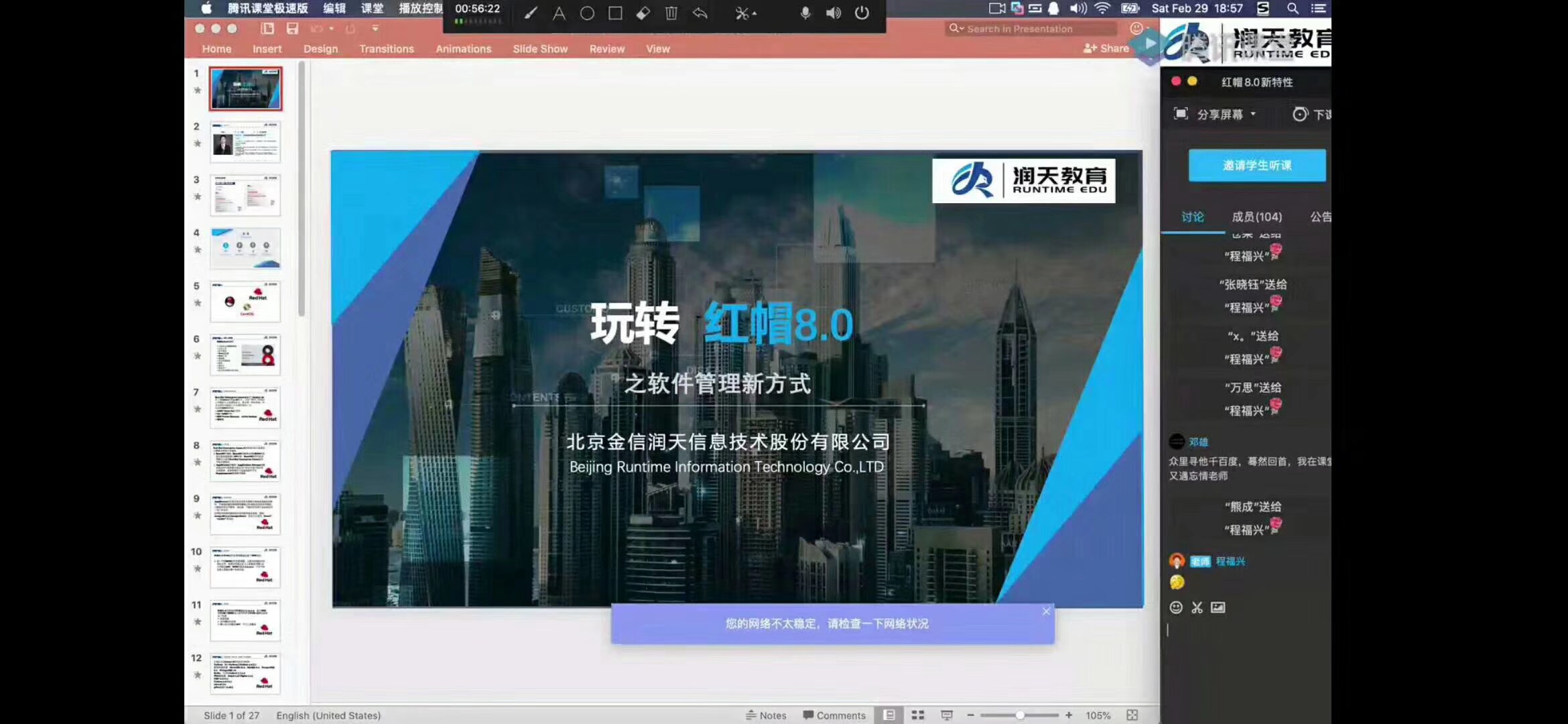This screenshot has height=724, width=1568.
Task: Expand the toolbox dropdown arrow
Action: point(755,13)
